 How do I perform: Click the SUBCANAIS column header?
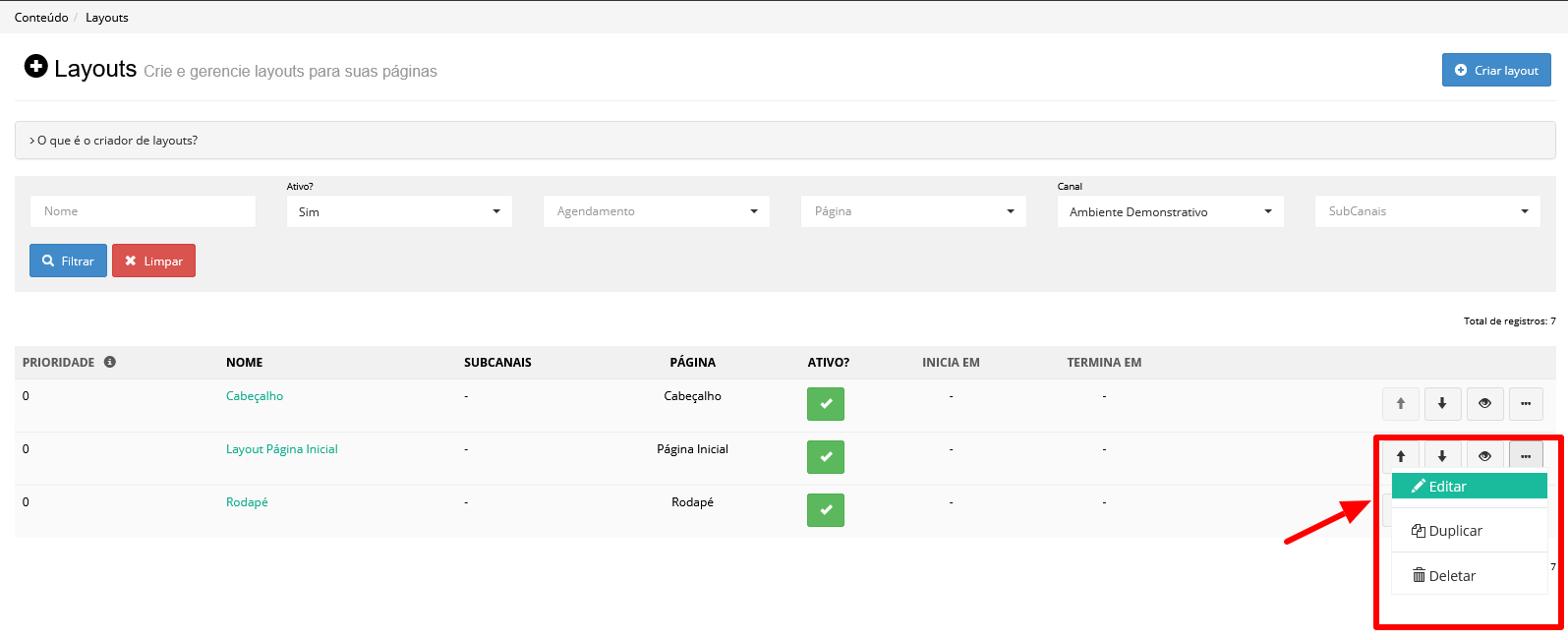click(x=497, y=363)
